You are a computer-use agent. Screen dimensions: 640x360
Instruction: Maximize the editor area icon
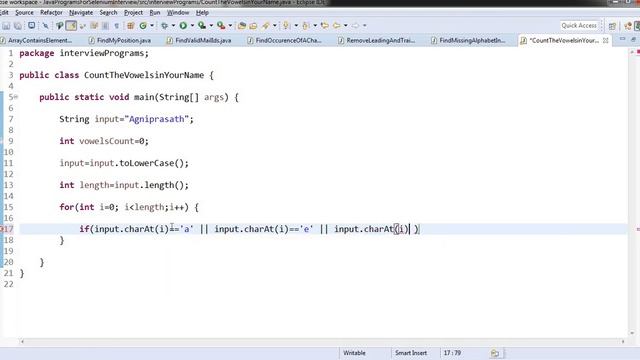[633, 39]
